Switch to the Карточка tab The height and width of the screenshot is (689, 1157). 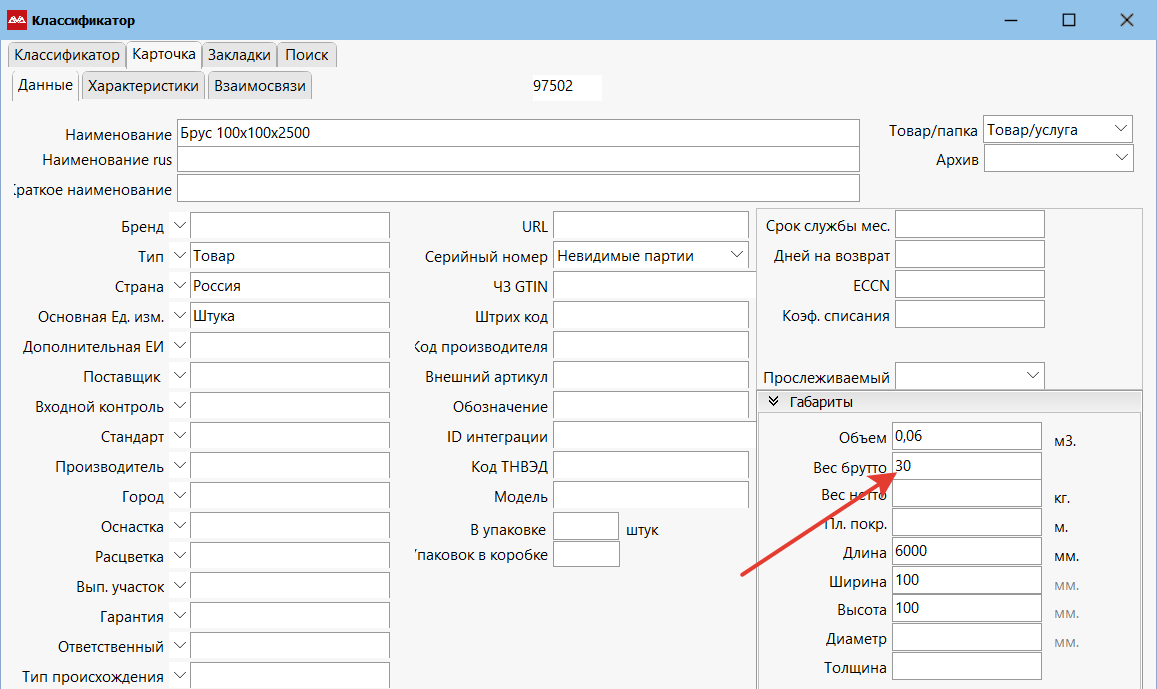[164, 55]
